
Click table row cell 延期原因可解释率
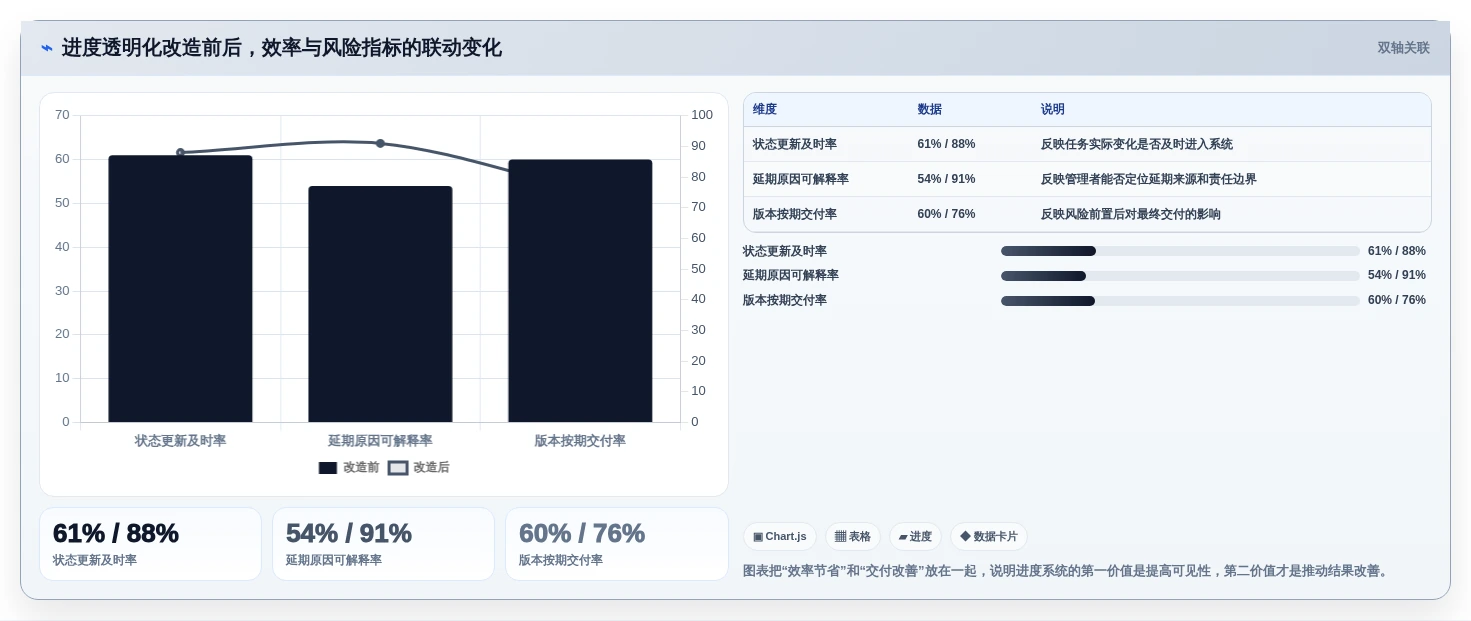(x=801, y=179)
